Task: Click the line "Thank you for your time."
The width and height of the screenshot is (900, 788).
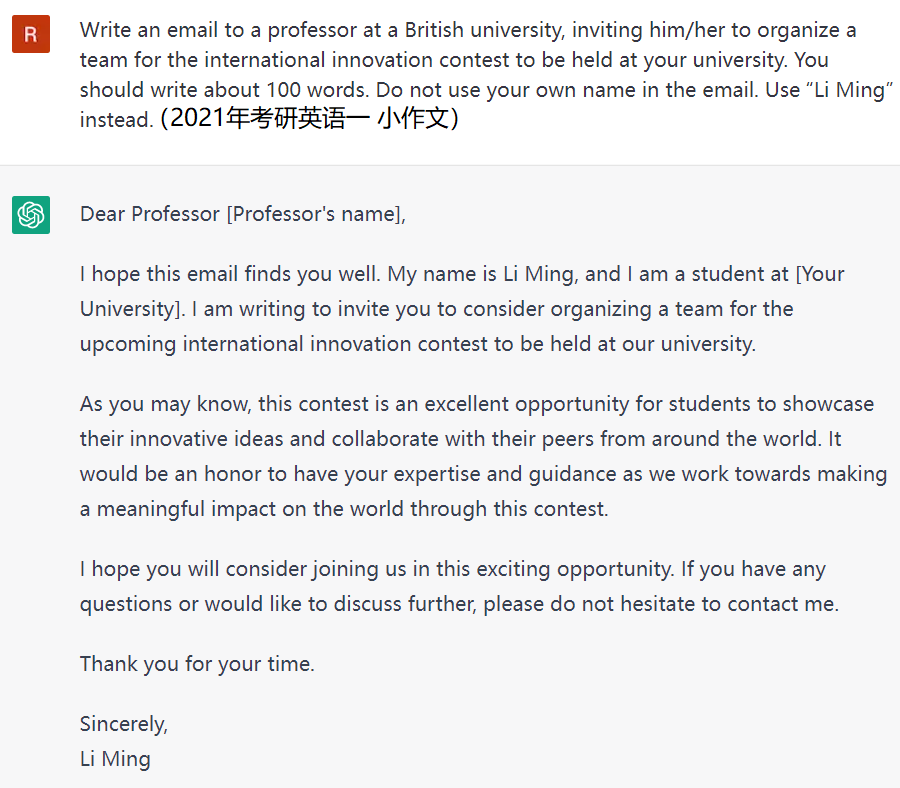Action: pyautogui.click(x=197, y=665)
